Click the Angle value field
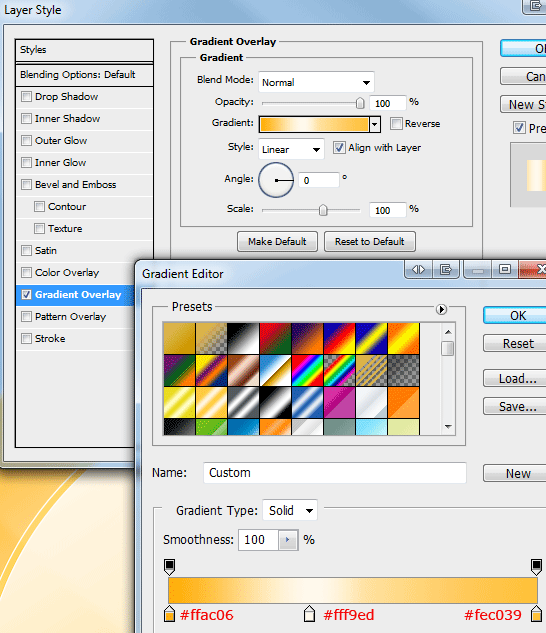 [x=319, y=180]
